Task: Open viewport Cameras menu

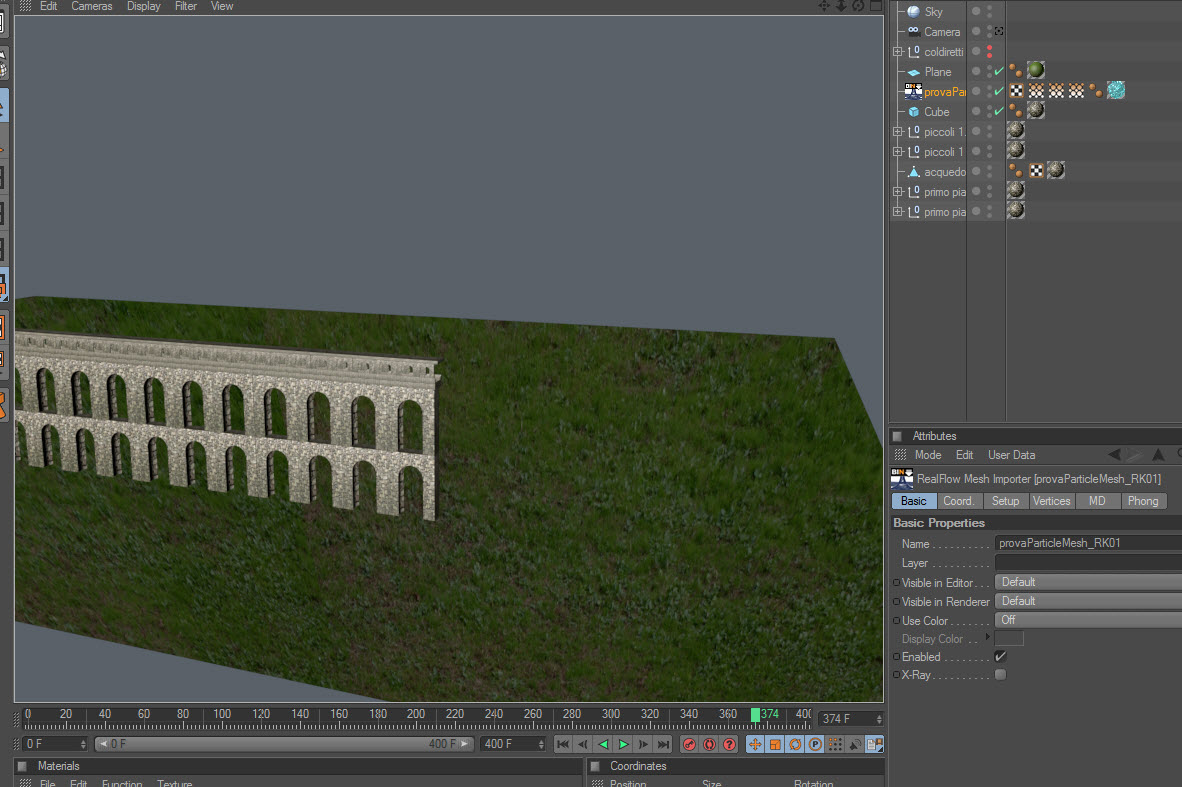Action: (x=91, y=6)
